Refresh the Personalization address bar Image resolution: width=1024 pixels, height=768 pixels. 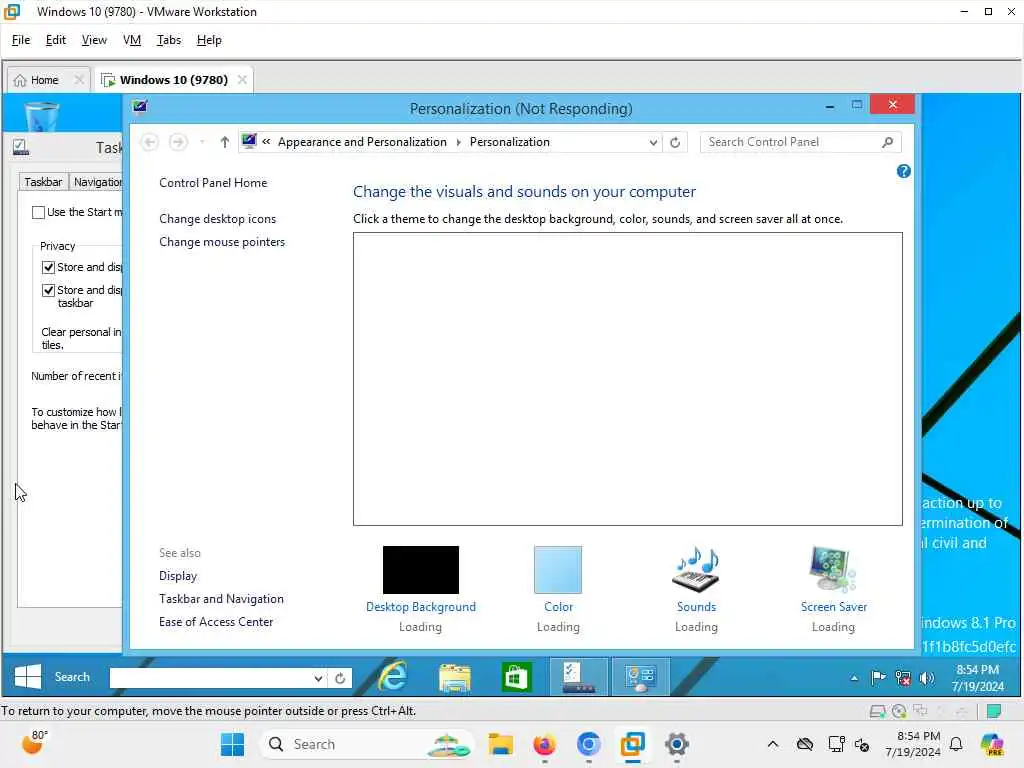tap(675, 142)
